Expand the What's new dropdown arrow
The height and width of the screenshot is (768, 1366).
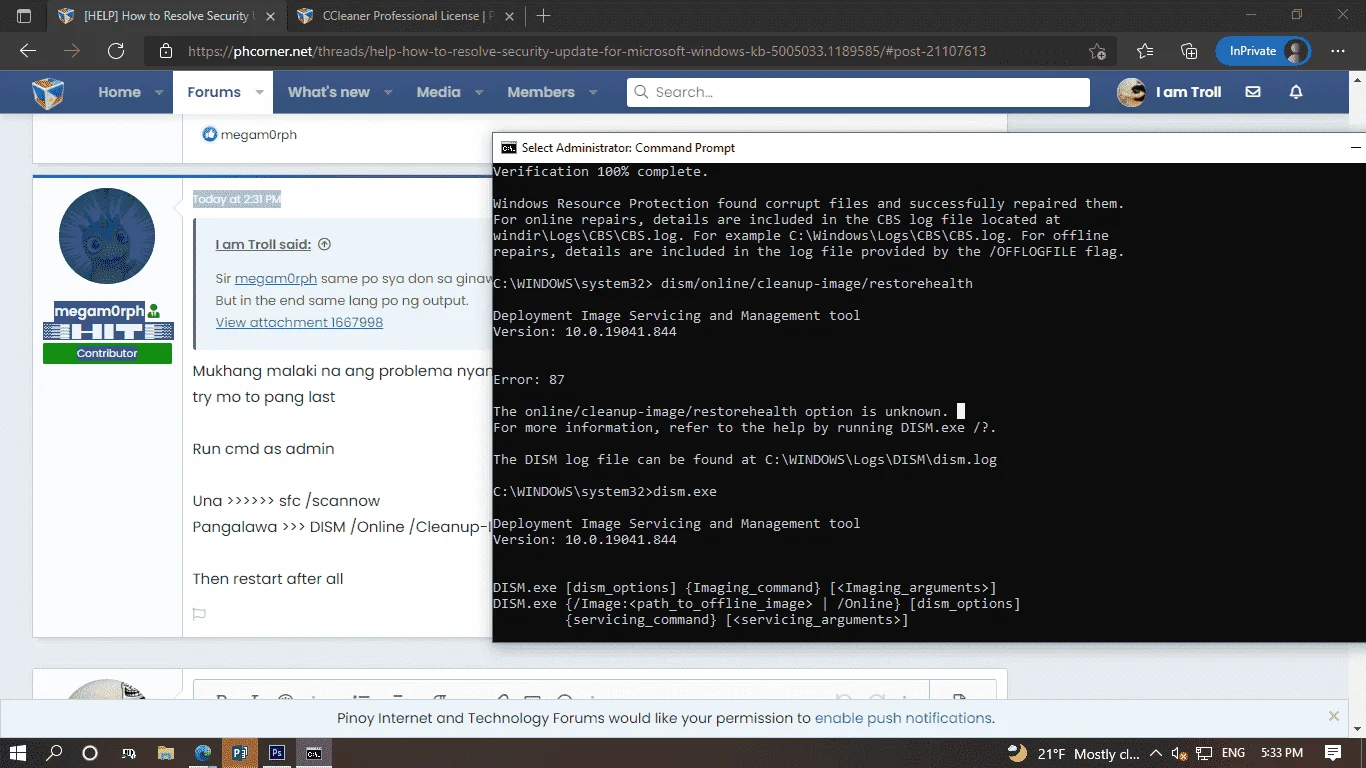[388, 92]
